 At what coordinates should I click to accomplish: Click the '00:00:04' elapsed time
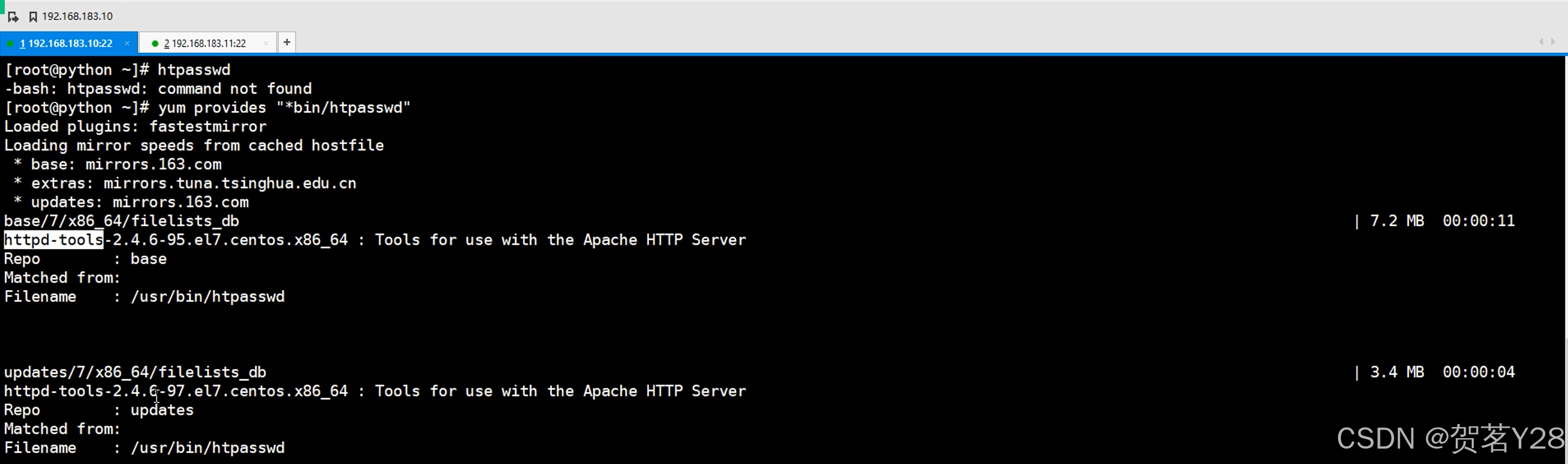[x=1479, y=372]
